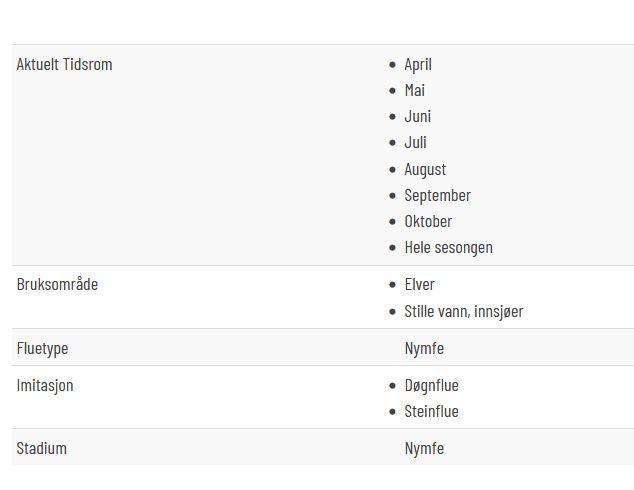Click the Bruksområde row label
The height and width of the screenshot is (490, 634).
[57, 284]
